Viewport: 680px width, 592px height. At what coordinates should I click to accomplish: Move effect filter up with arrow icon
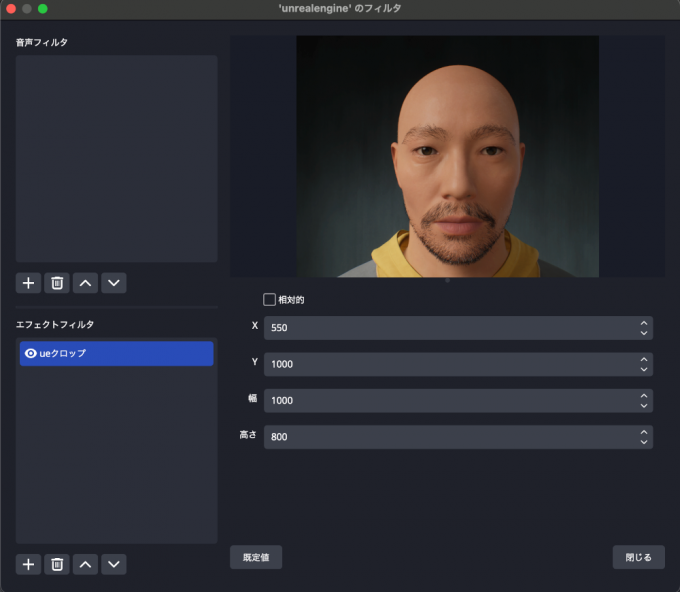click(86, 564)
